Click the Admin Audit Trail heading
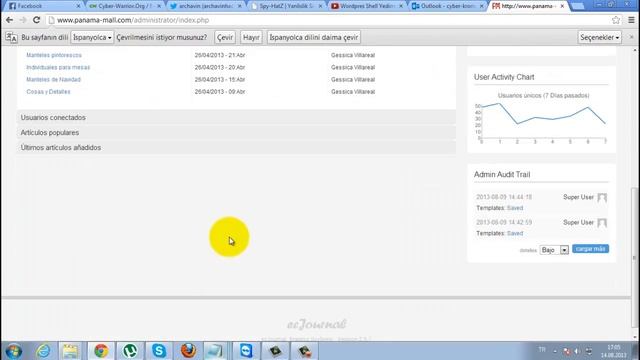Viewport: 640px width, 360px height. (x=502, y=175)
